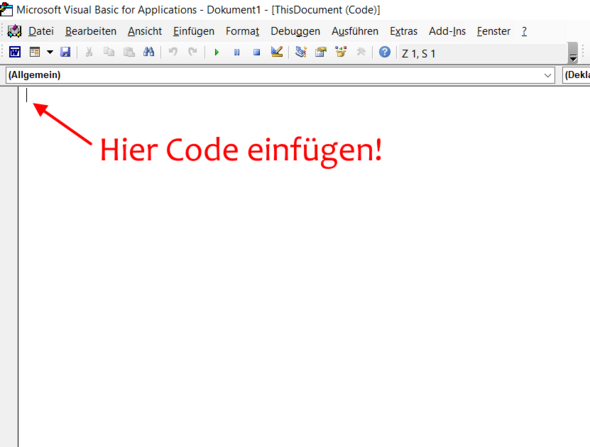Open the Debuggen menu

(x=295, y=31)
